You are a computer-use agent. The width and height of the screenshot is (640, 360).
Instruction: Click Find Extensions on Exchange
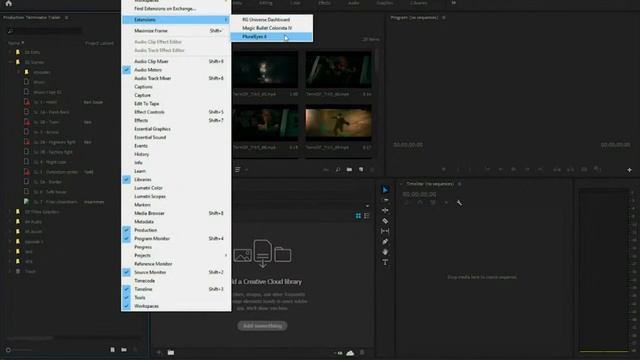pyautogui.click(x=176, y=9)
